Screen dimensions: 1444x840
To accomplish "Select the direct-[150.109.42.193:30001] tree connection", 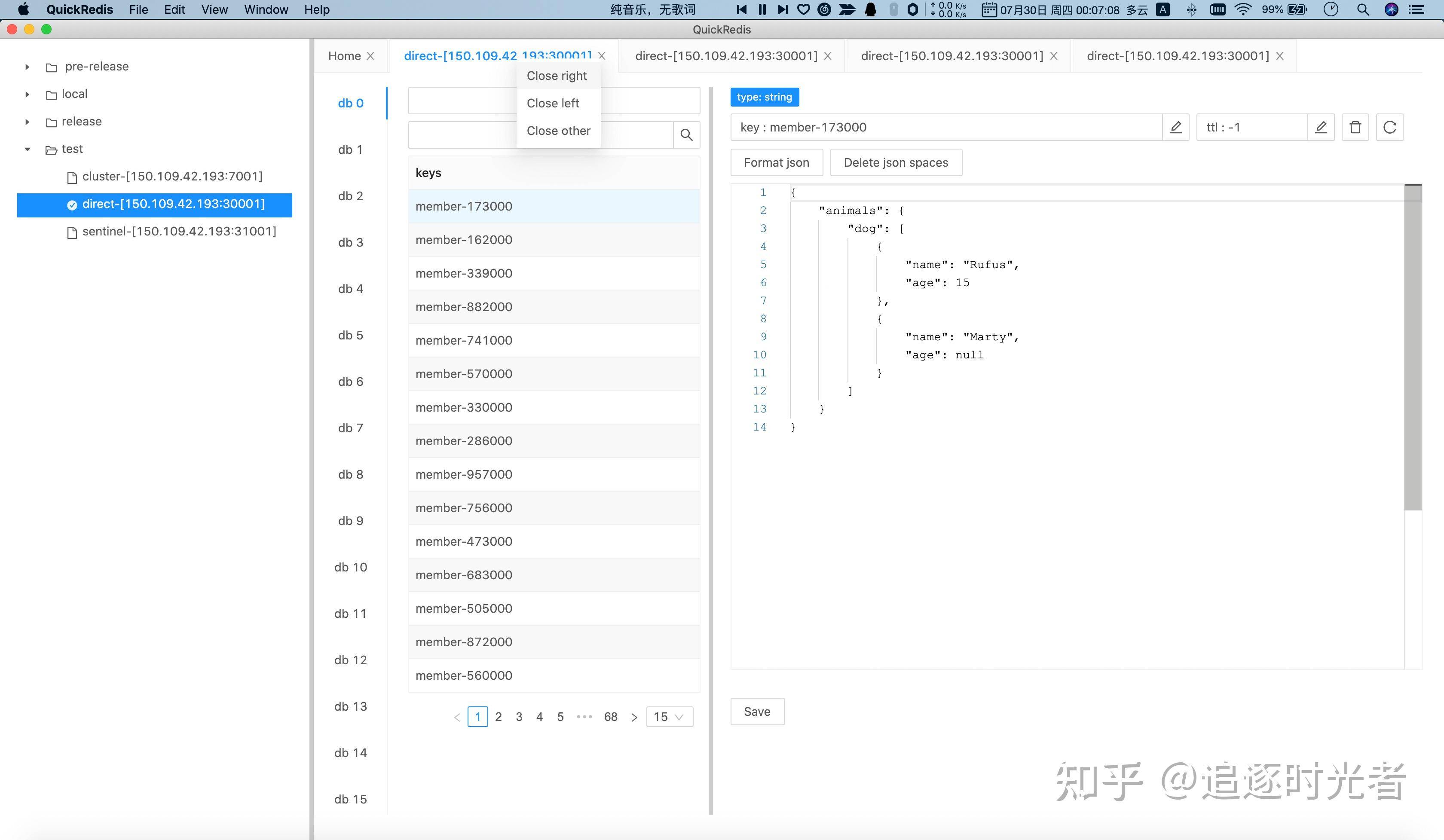I will coord(155,205).
